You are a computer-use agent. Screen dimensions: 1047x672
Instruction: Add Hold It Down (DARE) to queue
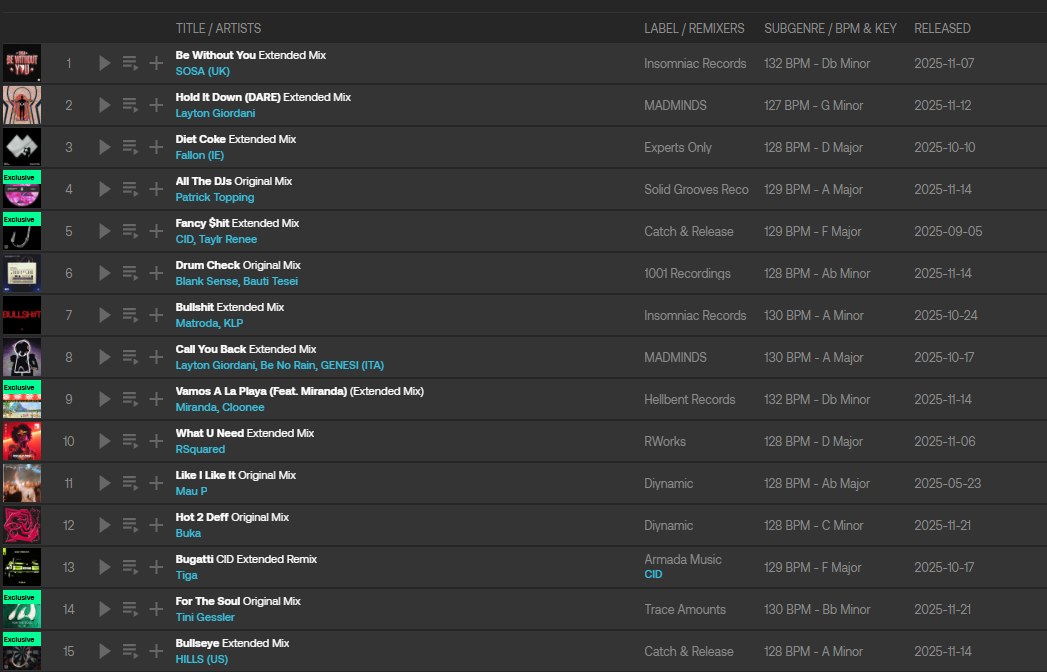coord(130,105)
